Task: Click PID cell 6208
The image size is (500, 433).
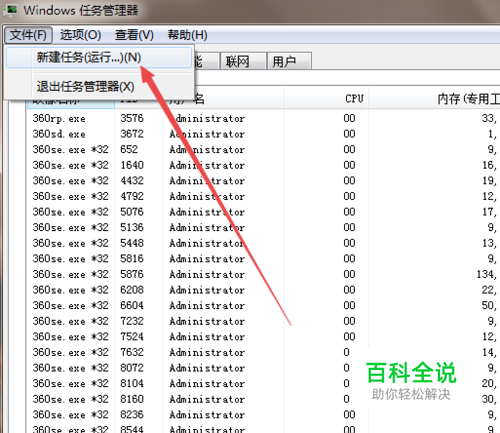Action: click(132, 290)
